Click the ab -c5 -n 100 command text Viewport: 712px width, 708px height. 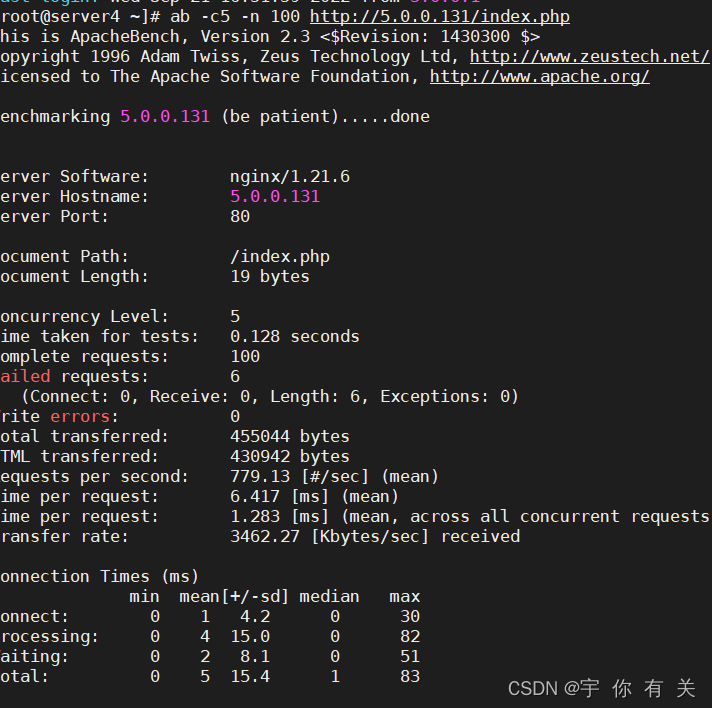pyautogui.click(x=235, y=17)
